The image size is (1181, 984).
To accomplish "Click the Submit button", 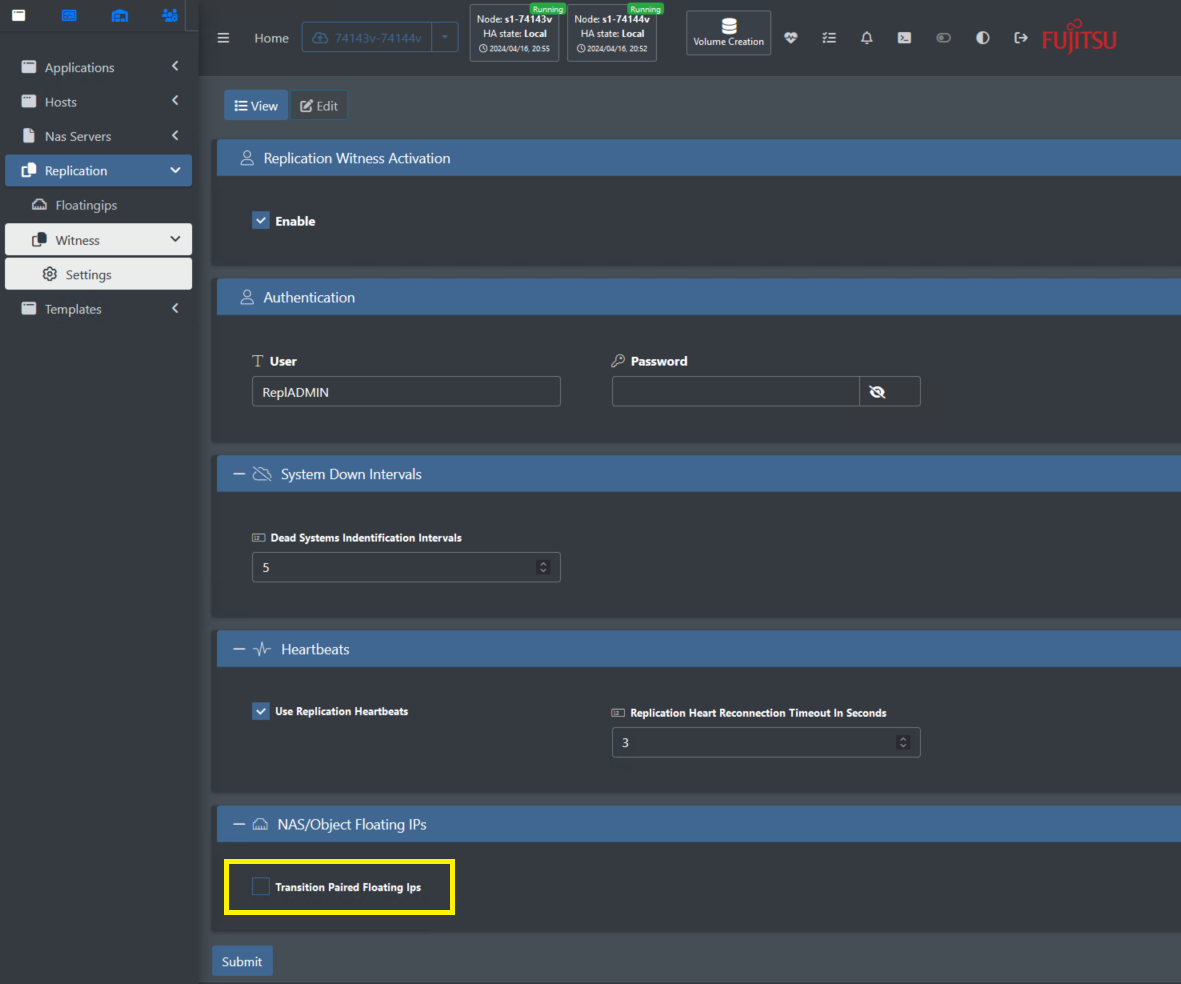I will 242,961.
